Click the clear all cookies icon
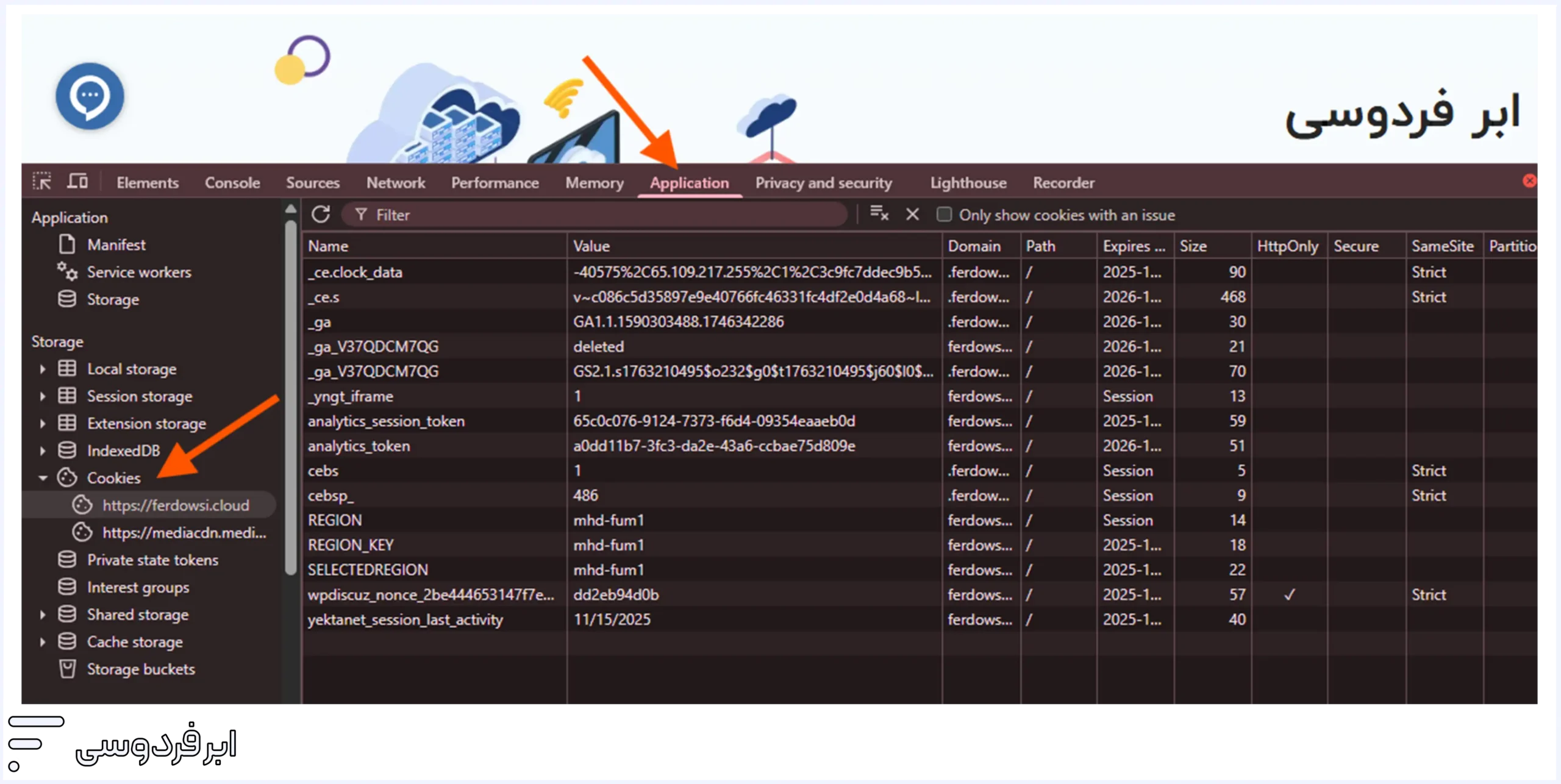Viewport: 1561px width, 784px height. 879,214
